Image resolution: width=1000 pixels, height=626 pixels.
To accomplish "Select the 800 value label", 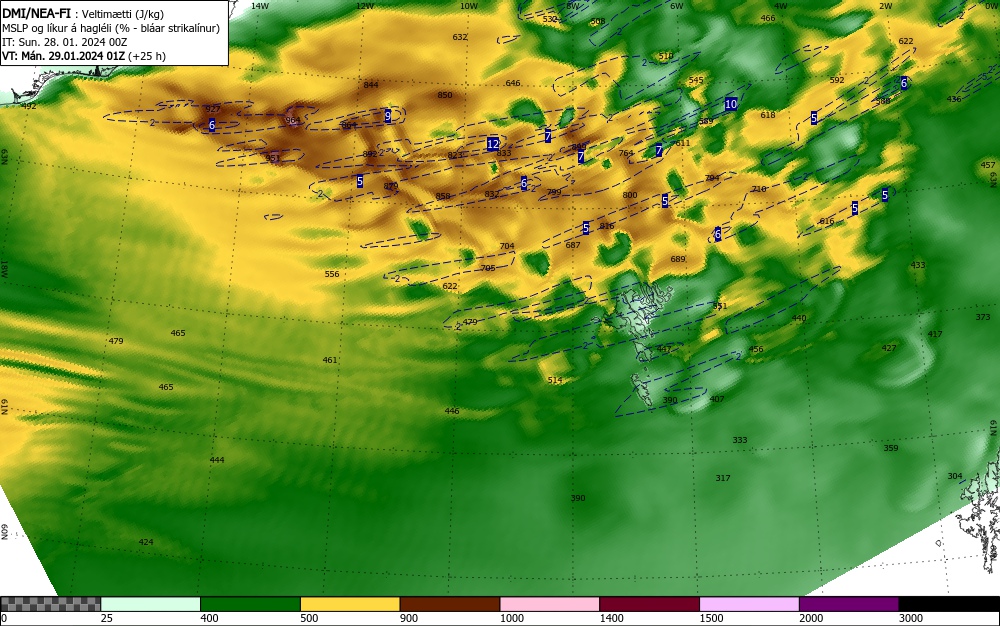I will (629, 195).
